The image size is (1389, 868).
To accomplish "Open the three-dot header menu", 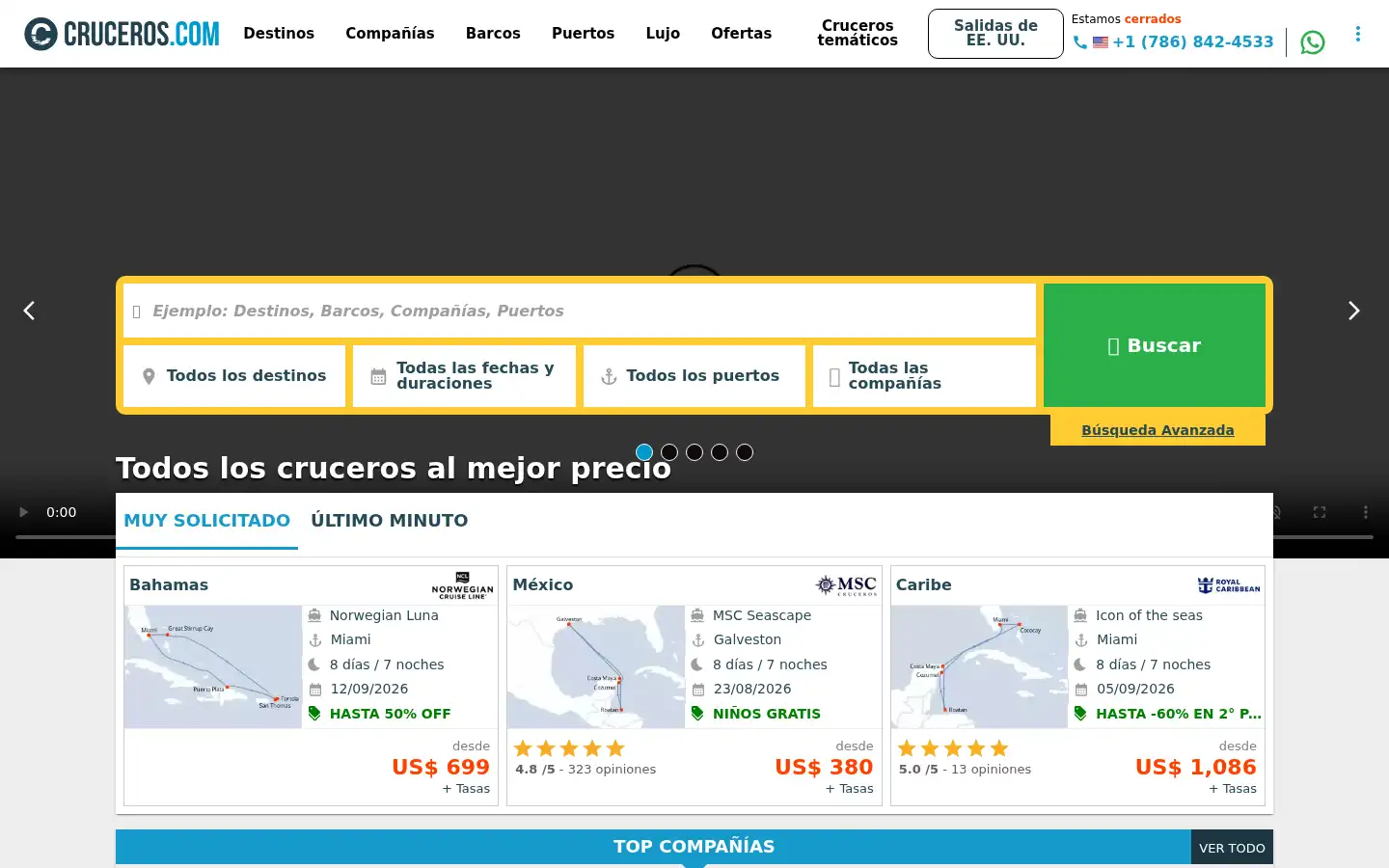I will point(1358,34).
